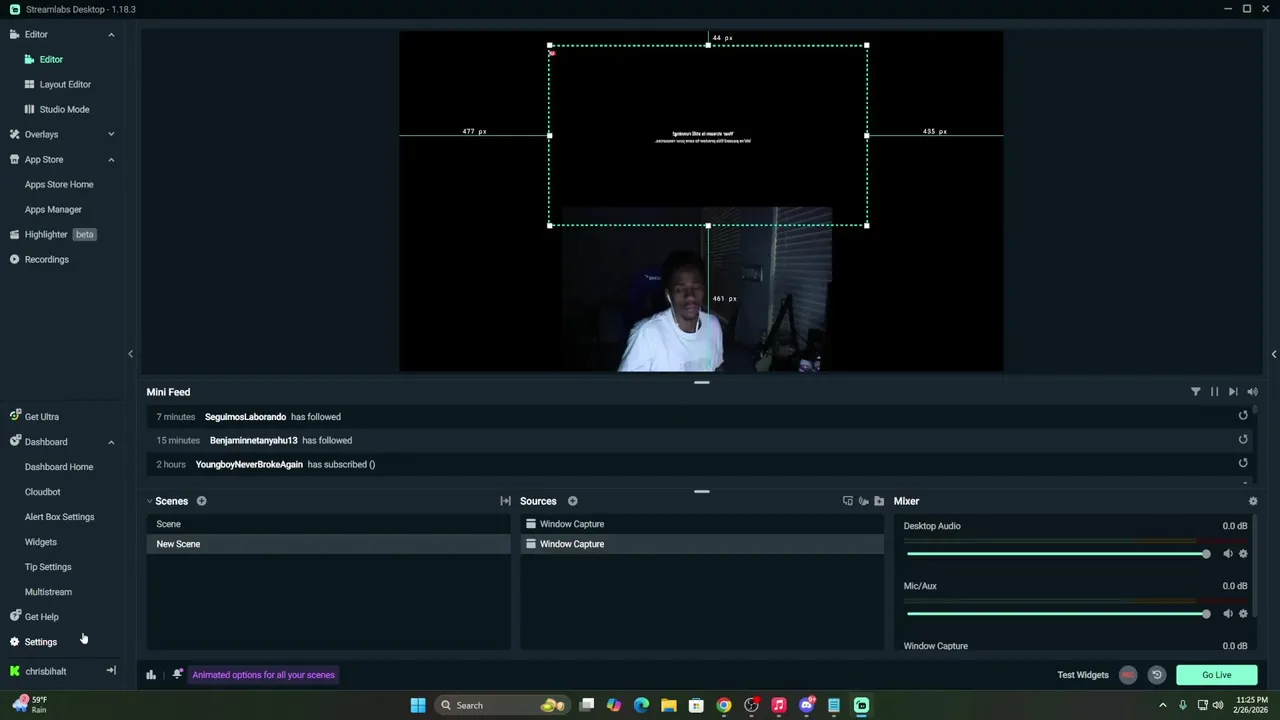Image resolution: width=1280 pixels, height=720 pixels.
Task: Open the Layout Editor
Action: click(65, 84)
